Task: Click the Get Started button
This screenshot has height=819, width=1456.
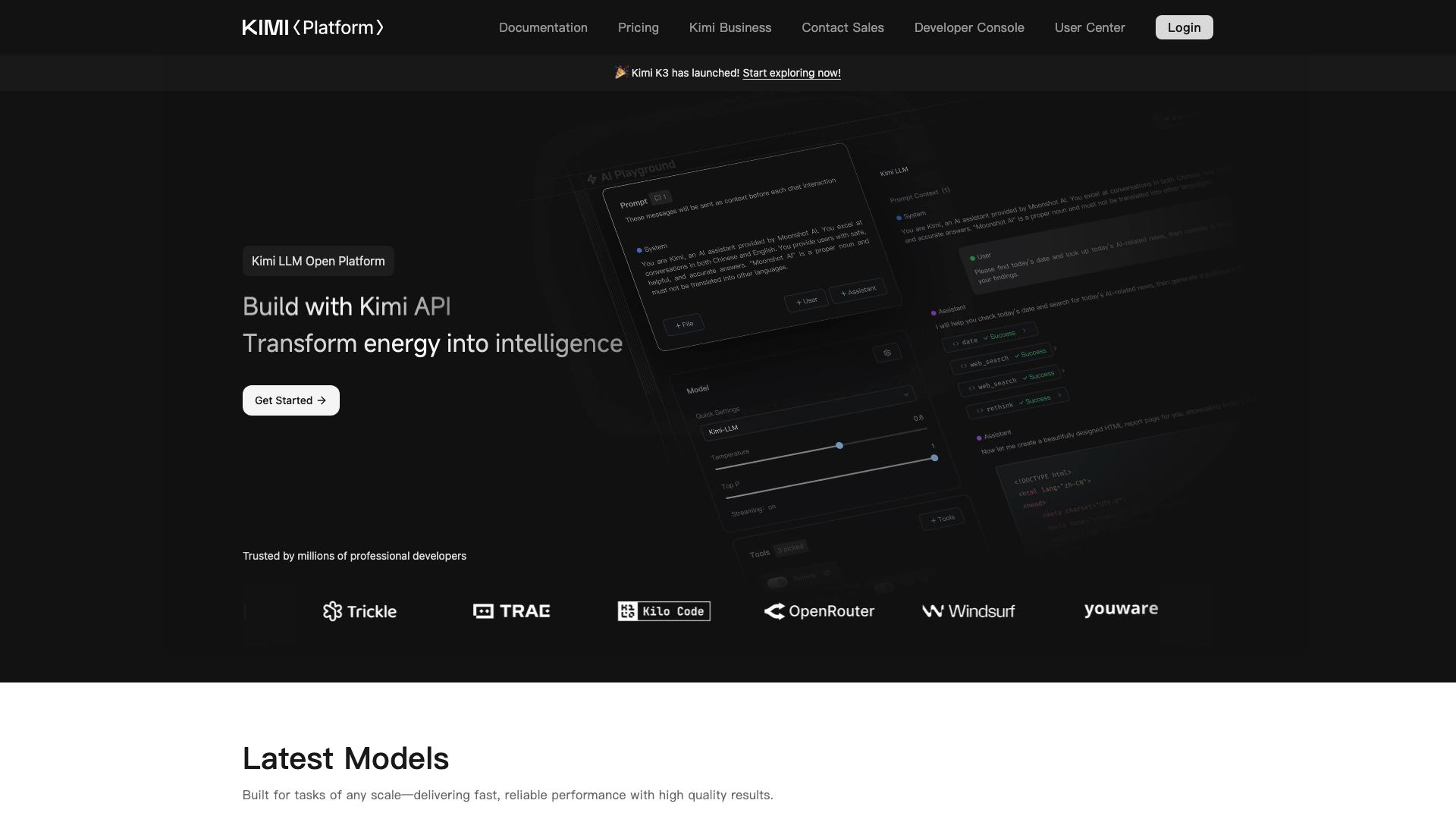Action: (x=290, y=400)
